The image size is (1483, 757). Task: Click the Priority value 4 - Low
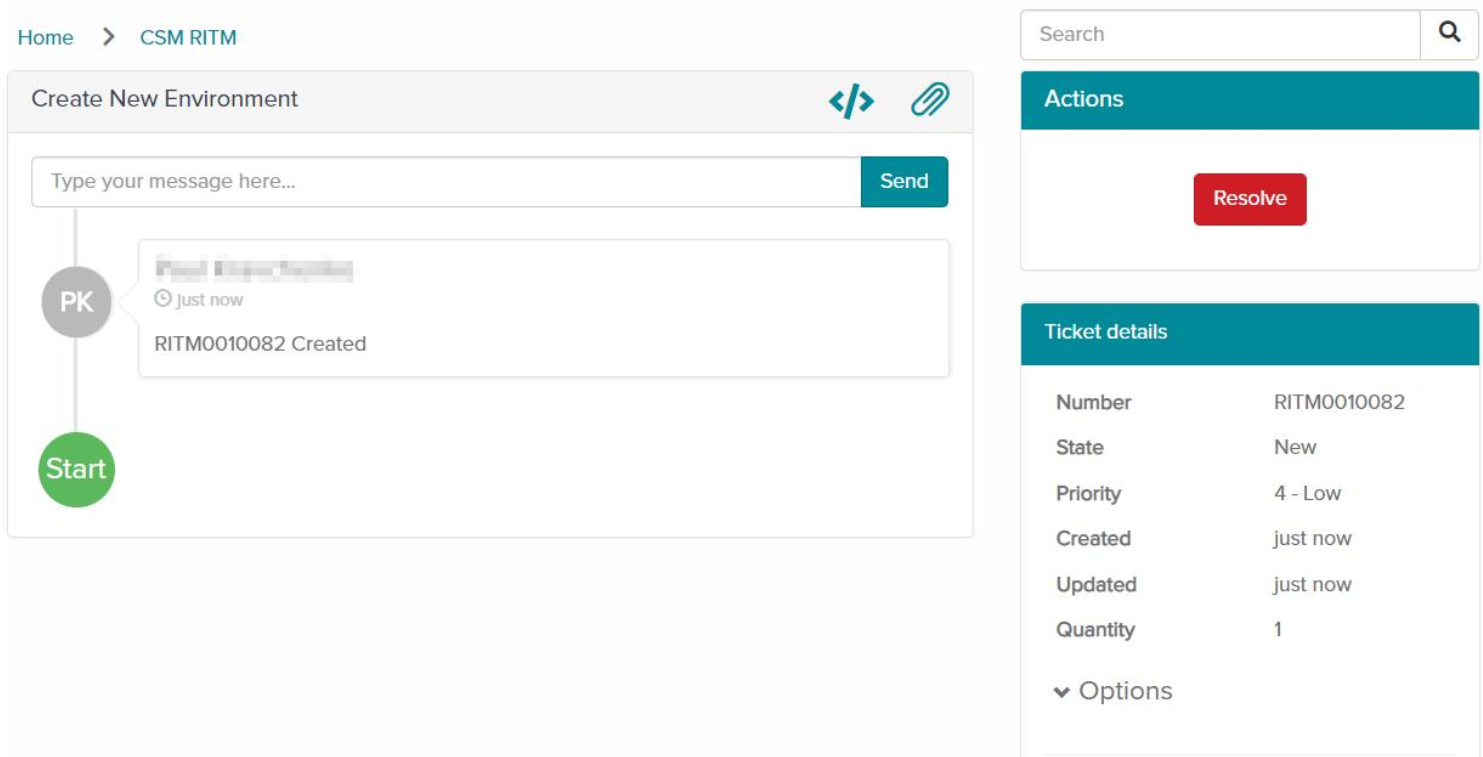[x=1307, y=493]
